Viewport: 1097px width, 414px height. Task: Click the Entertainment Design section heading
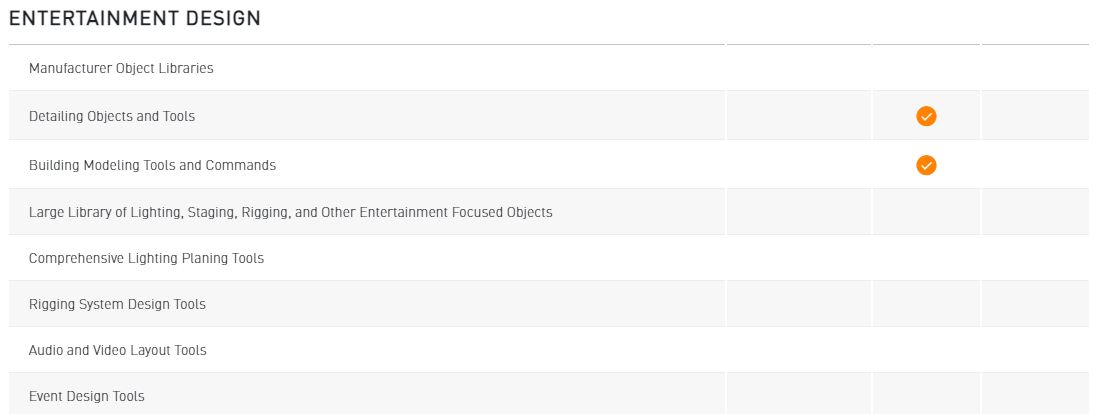[135, 18]
